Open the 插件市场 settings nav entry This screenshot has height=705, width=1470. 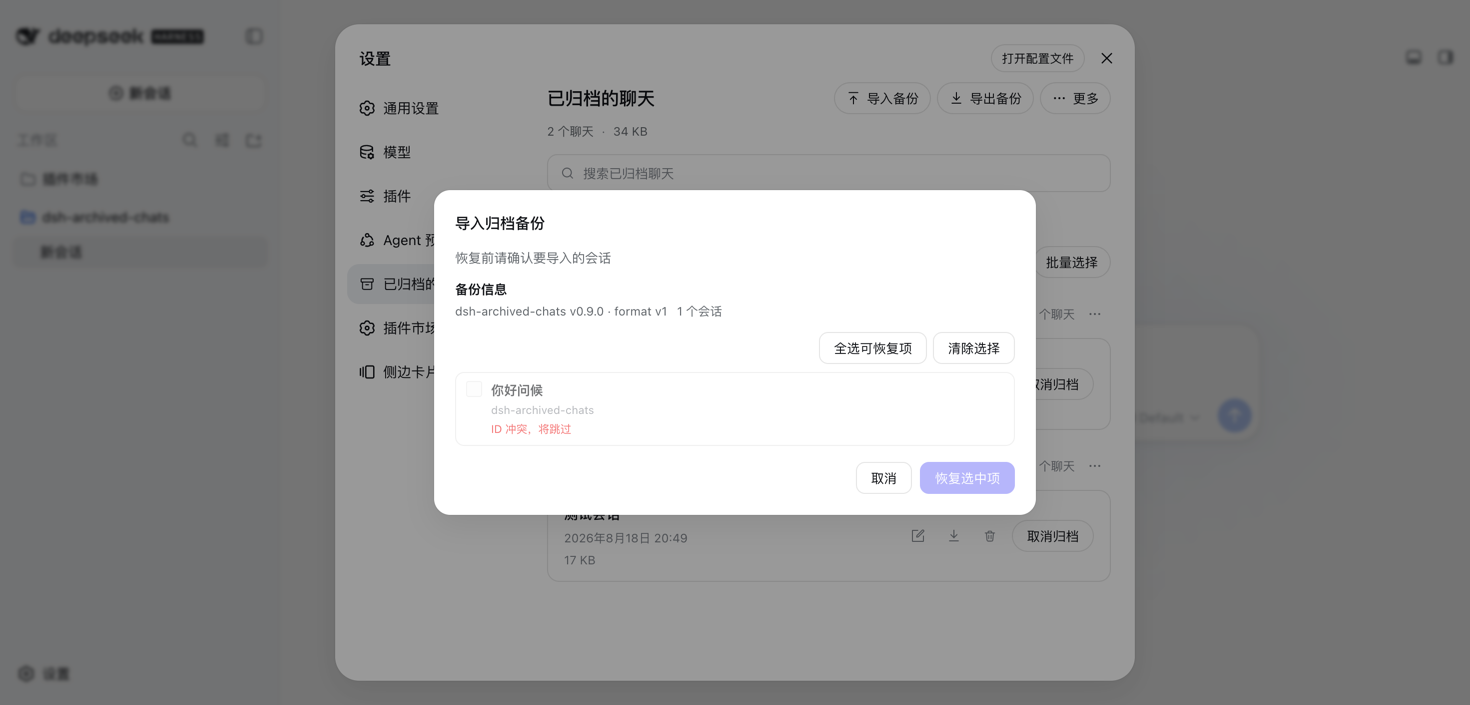coord(398,328)
